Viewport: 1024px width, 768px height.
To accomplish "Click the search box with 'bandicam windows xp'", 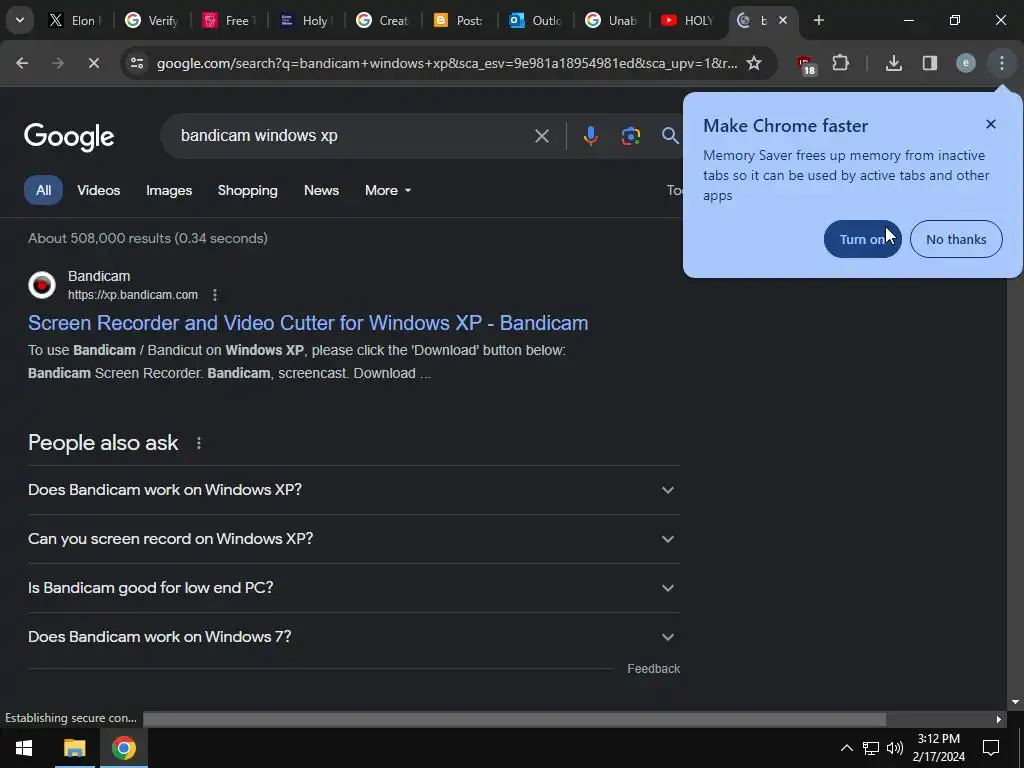I will tap(353, 136).
